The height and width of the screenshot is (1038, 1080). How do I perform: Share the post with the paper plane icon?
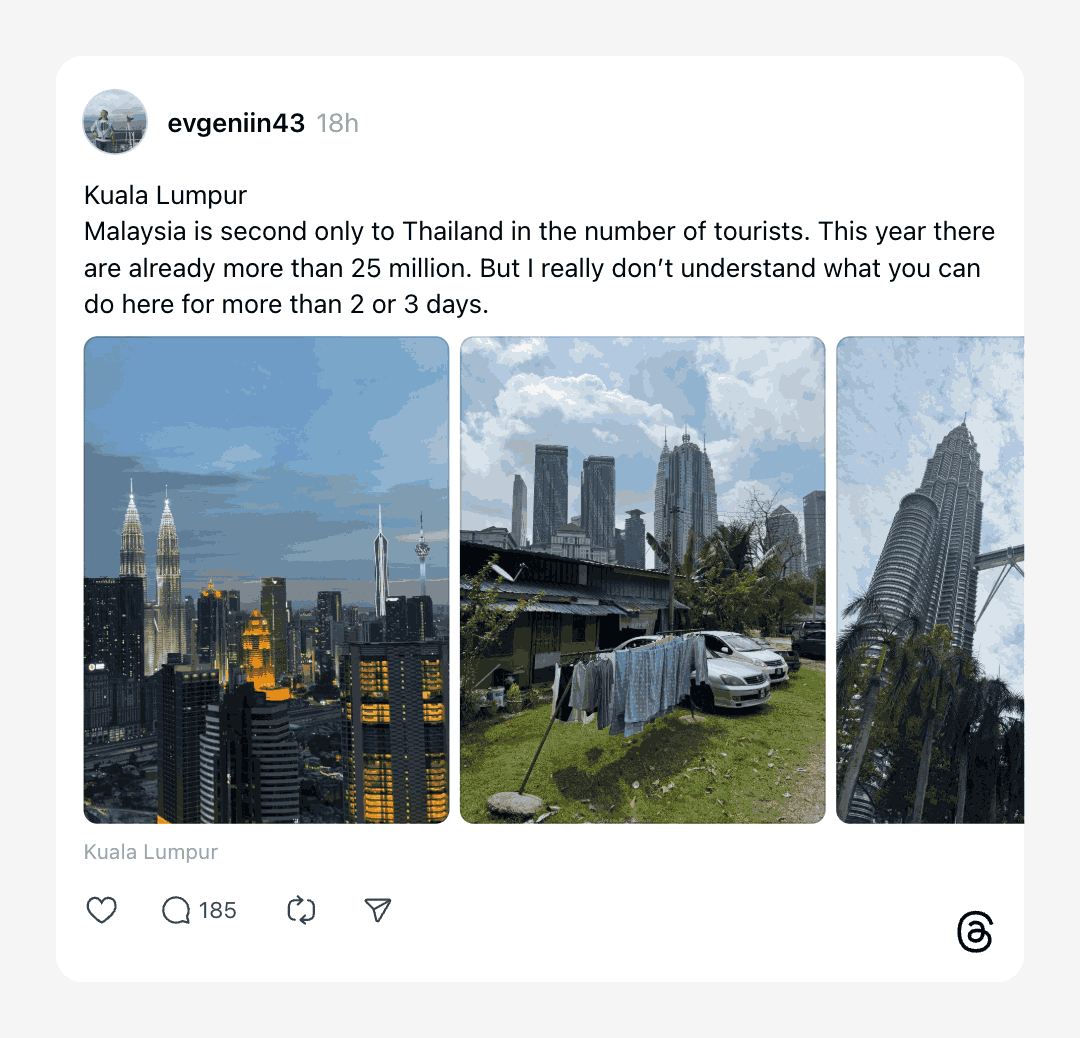(377, 910)
